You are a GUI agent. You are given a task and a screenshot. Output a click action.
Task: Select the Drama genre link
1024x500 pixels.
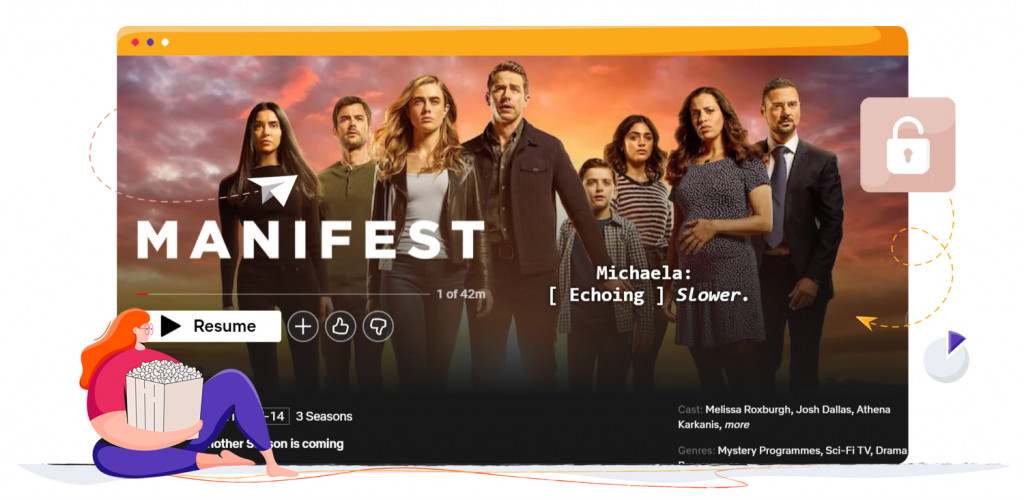point(891,450)
